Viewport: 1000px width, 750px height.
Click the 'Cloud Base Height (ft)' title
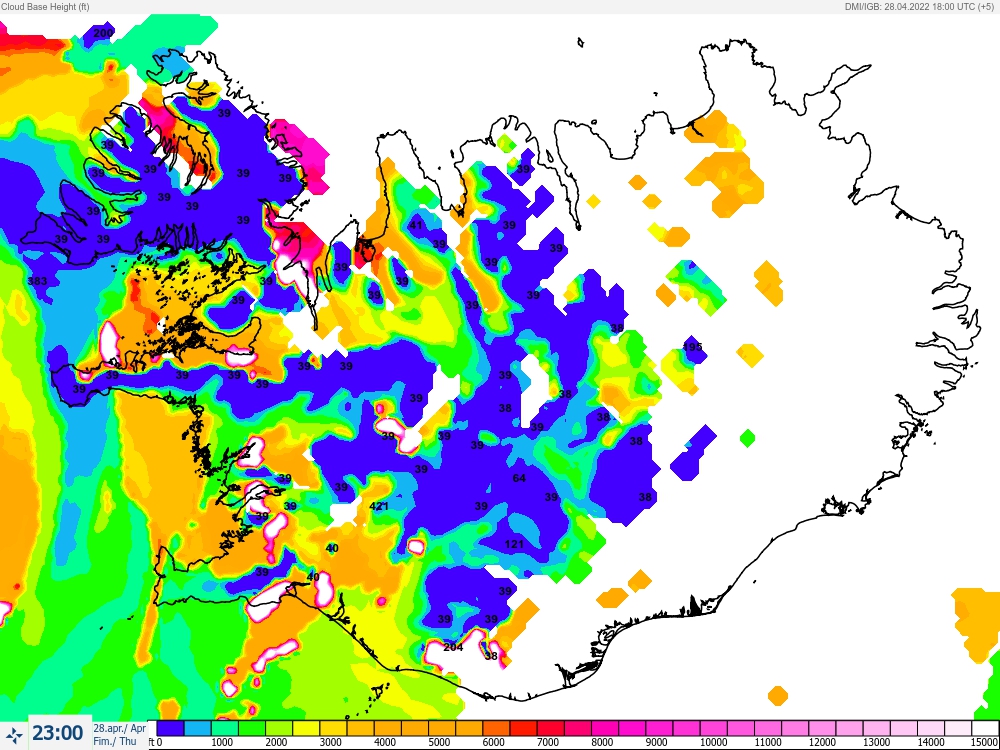pos(45,6)
